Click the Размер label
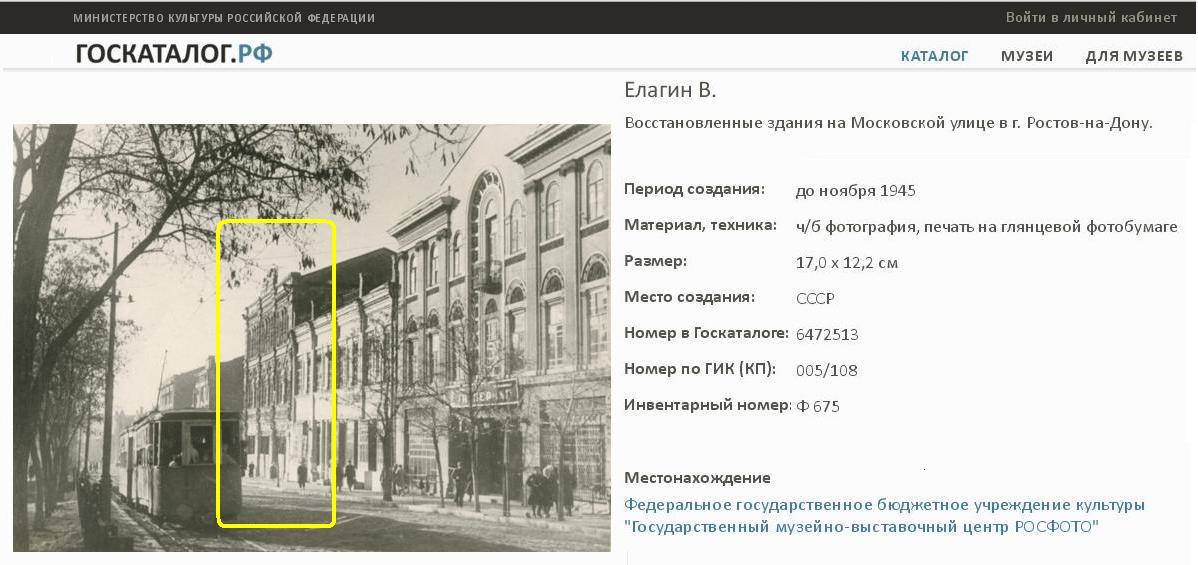The height and width of the screenshot is (565, 1198). point(656,261)
